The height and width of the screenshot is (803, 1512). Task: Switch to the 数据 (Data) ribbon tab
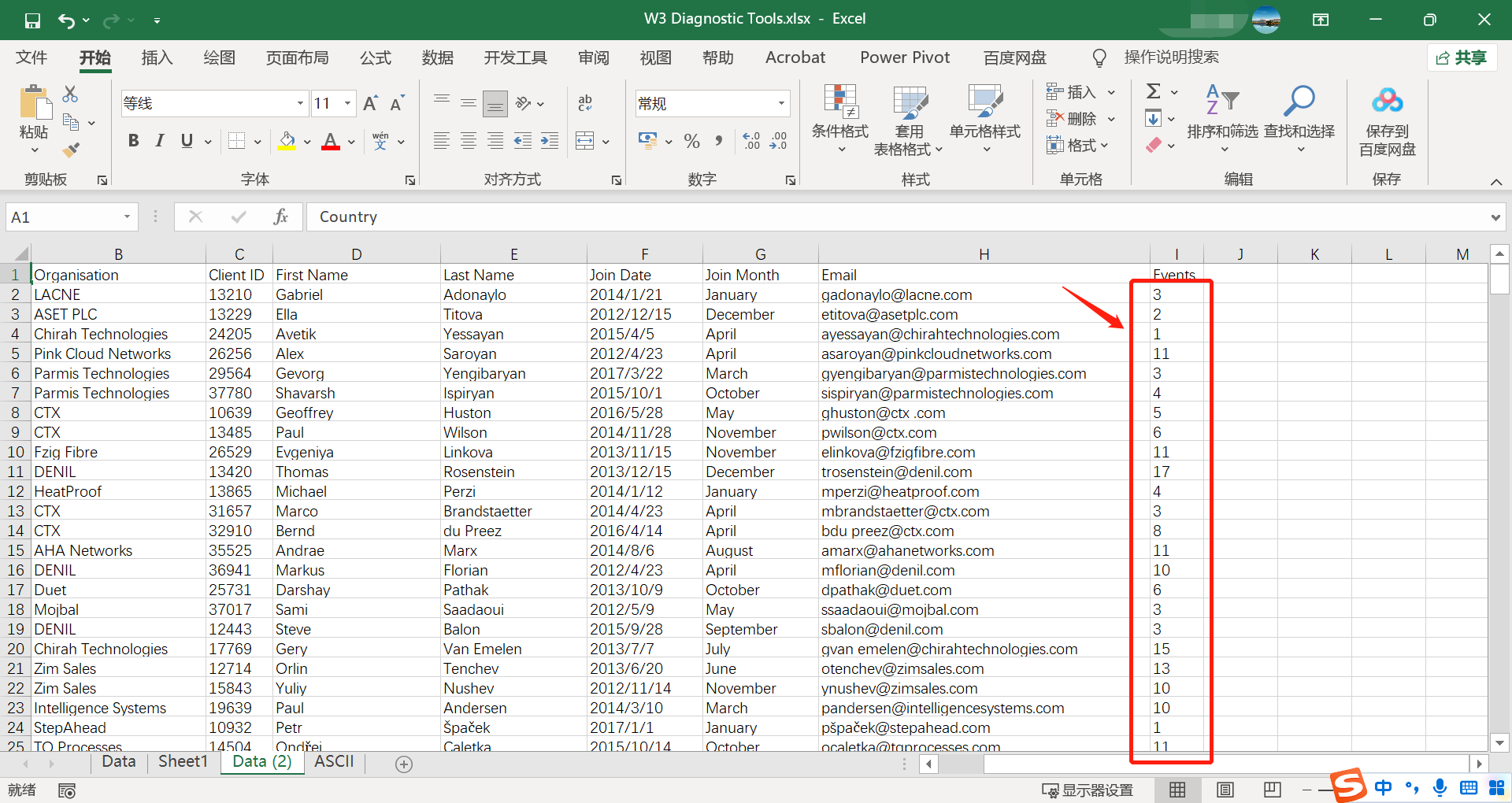tap(438, 57)
